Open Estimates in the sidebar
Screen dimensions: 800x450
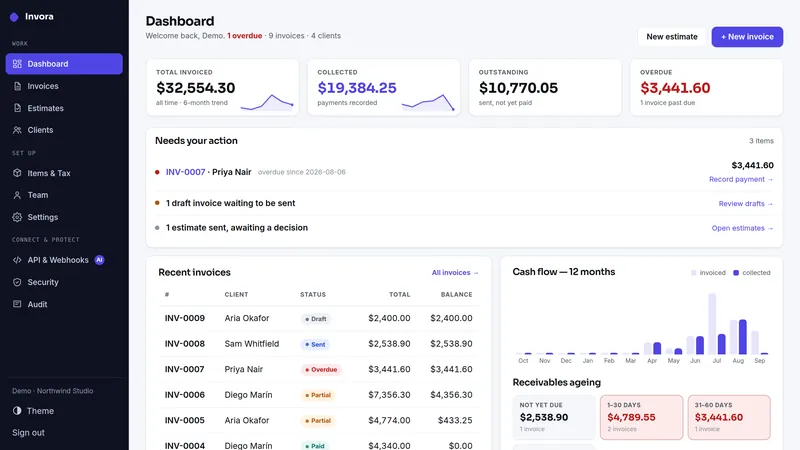point(64,108)
